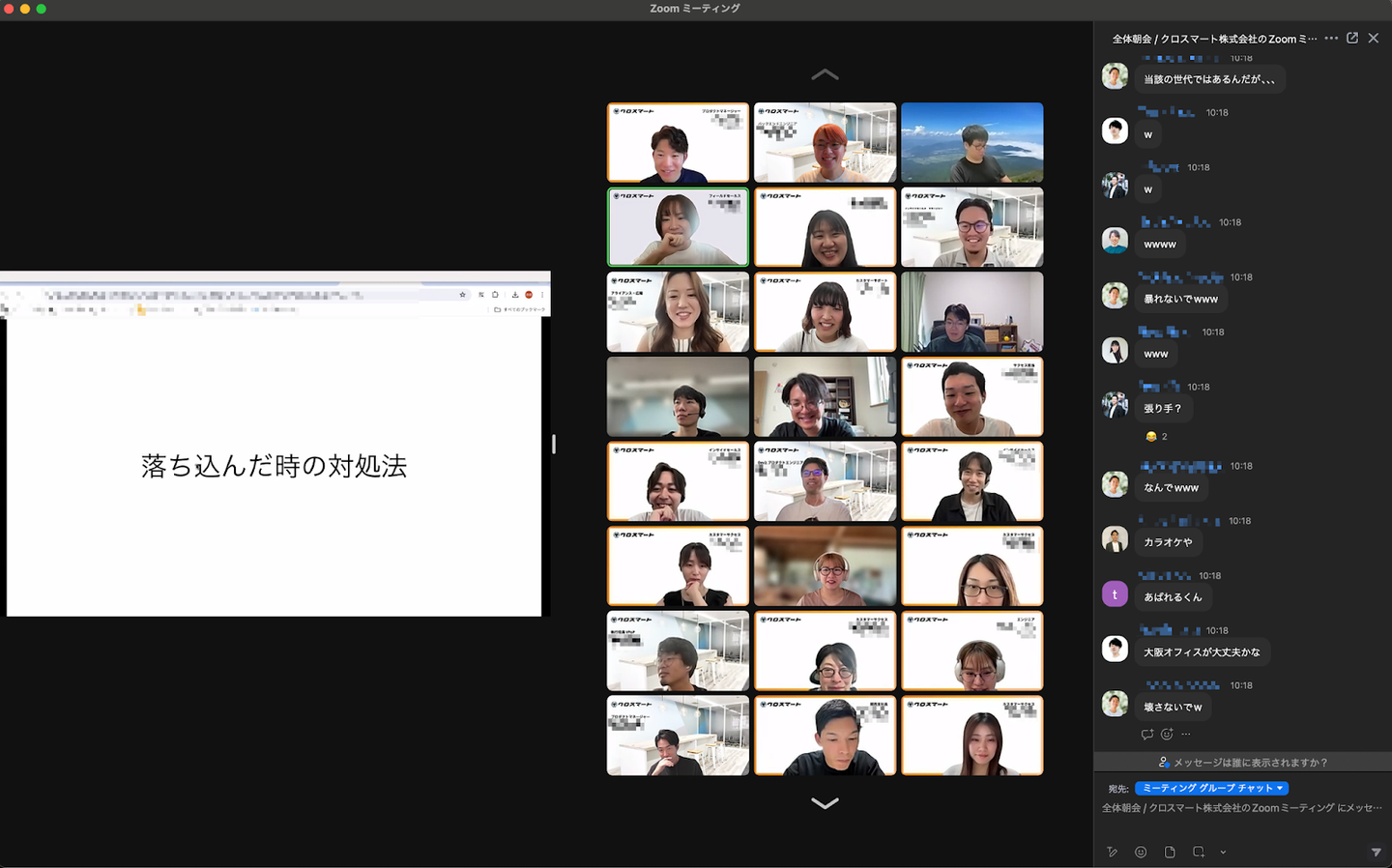This screenshot has width=1392, height=868.
Task: Click the slide title 落ち込んだ時の対処法
Action: (275, 466)
